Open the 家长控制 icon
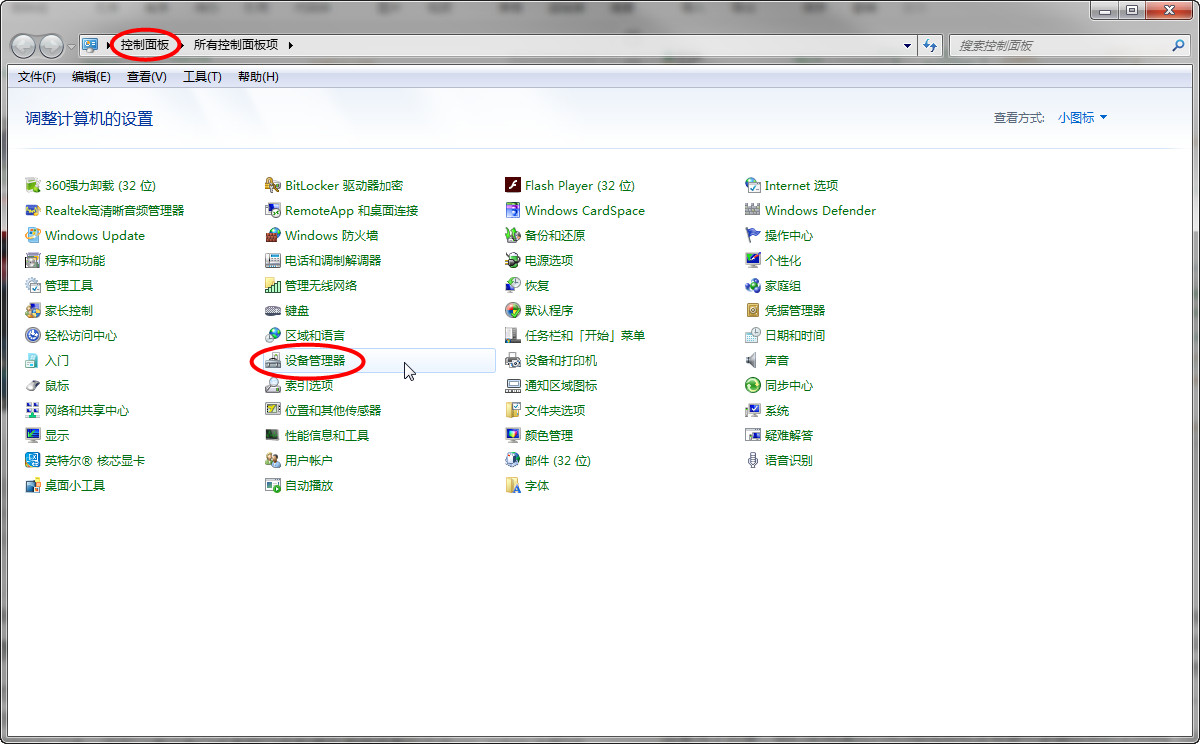1200x744 pixels. pos(33,310)
